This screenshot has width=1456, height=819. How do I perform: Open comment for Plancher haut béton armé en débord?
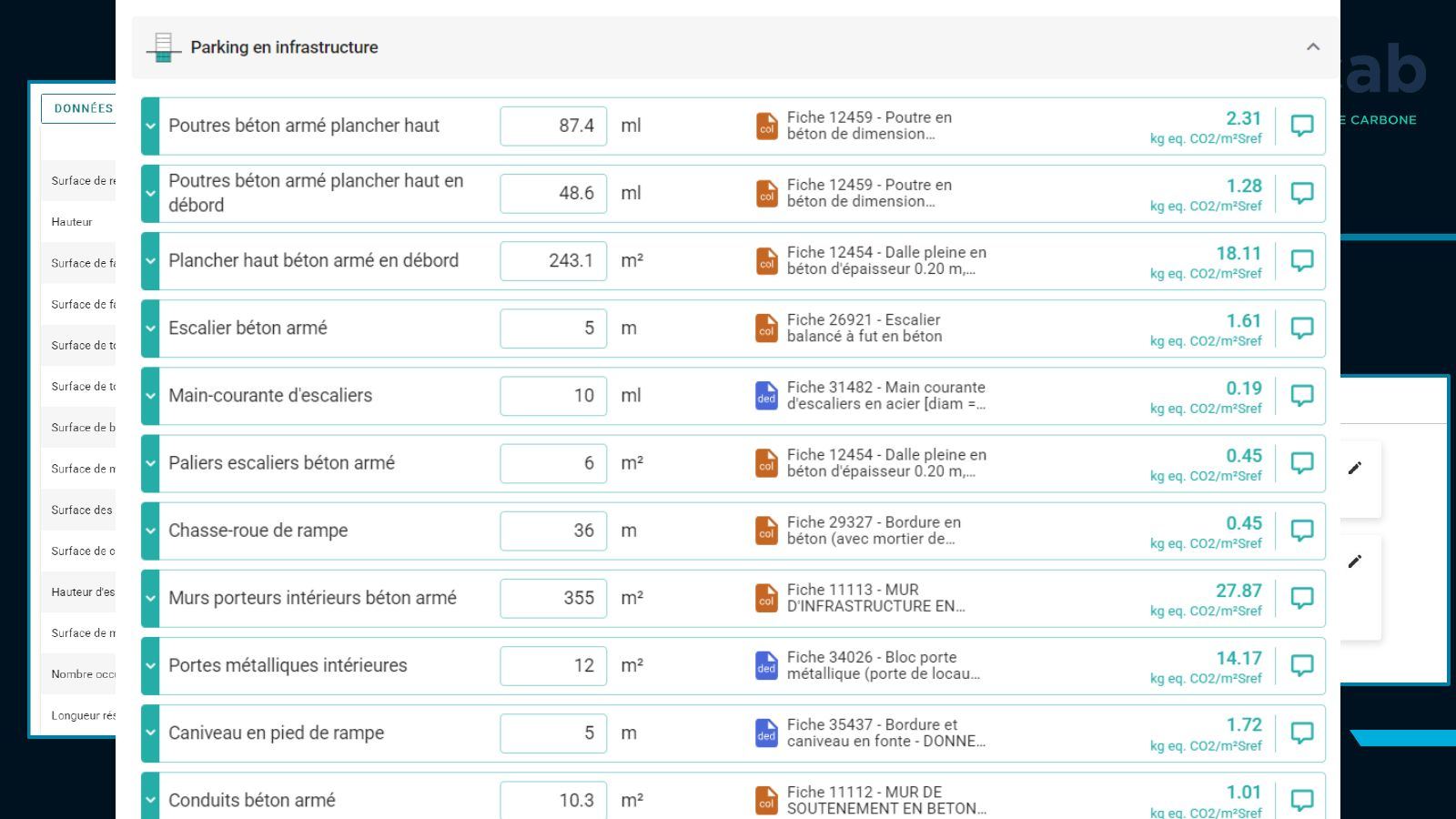(x=1302, y=260)
